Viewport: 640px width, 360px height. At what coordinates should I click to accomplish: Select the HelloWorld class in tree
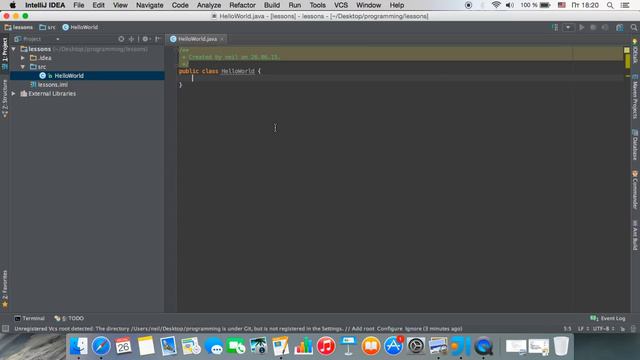click(x=87, y=76)
